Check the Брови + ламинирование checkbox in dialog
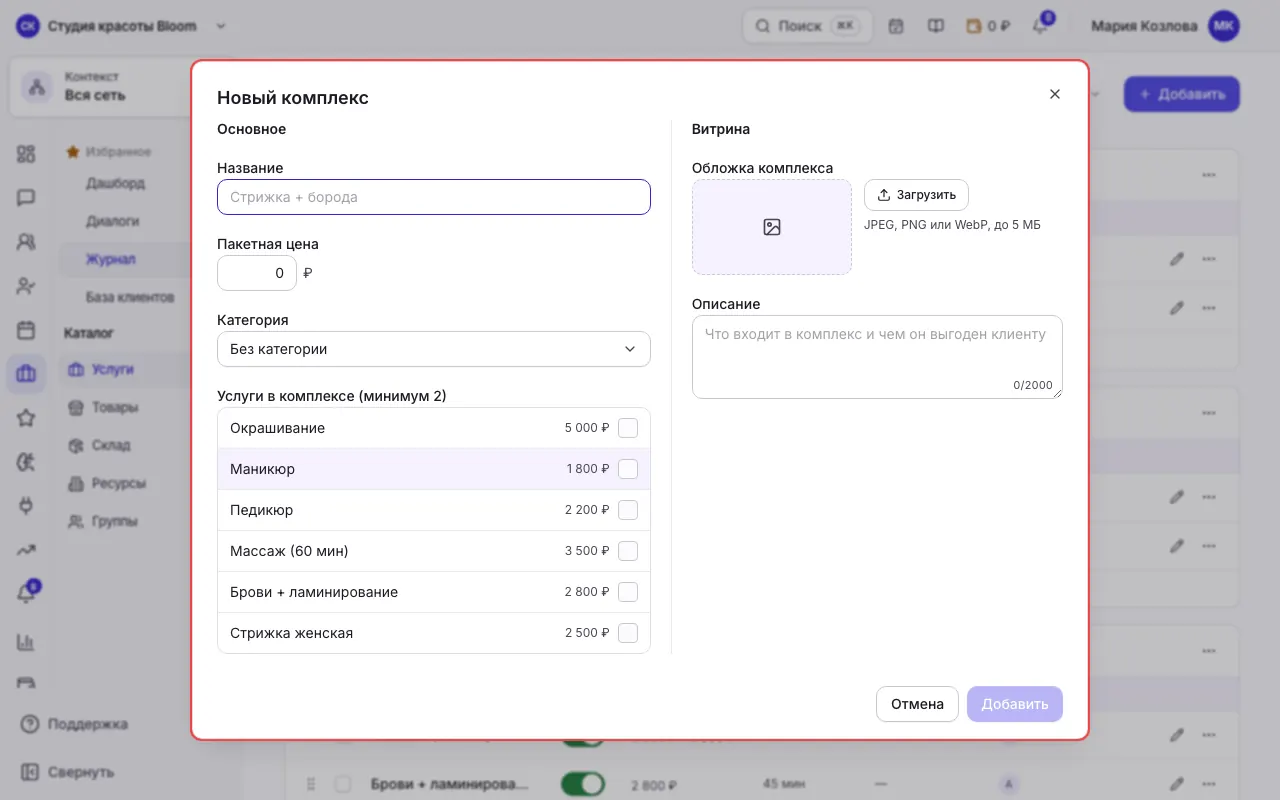This screenshot has width=1280, height=800. (x=628, y=592)
